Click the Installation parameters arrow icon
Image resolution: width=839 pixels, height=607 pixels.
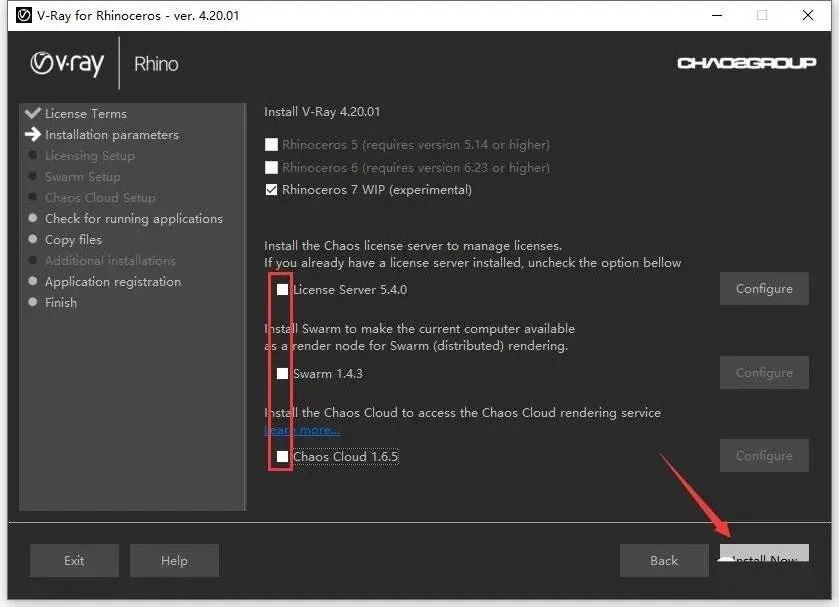(33, 134)
